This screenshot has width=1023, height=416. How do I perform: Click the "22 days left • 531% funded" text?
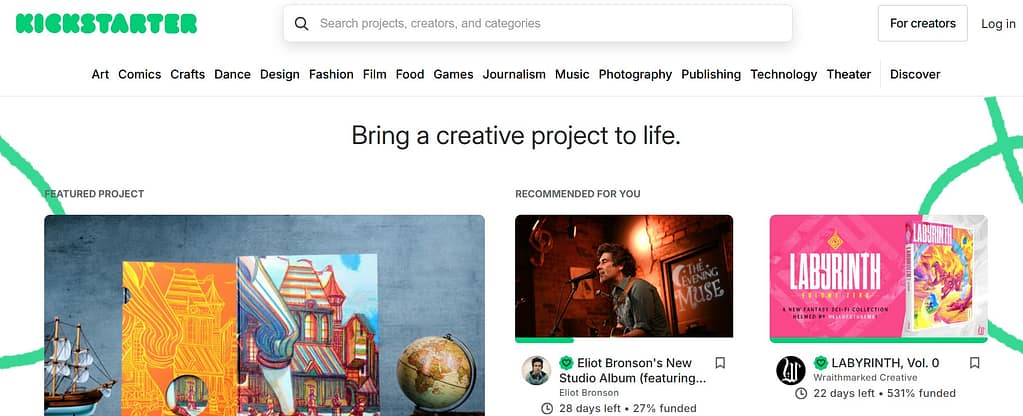coord(884,393)
